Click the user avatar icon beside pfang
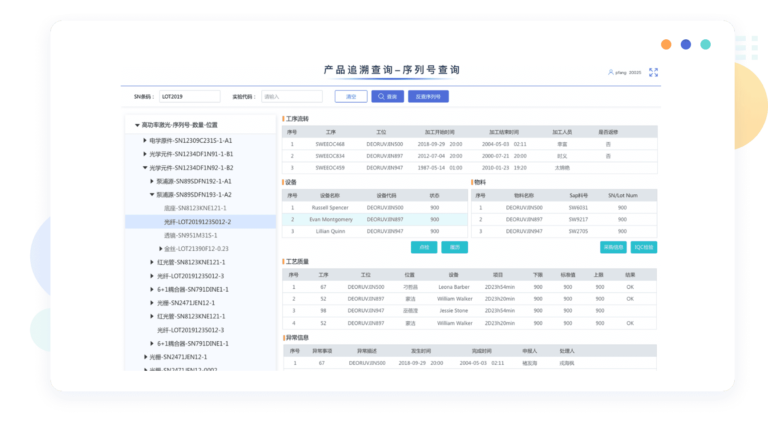 click(611, 72)
